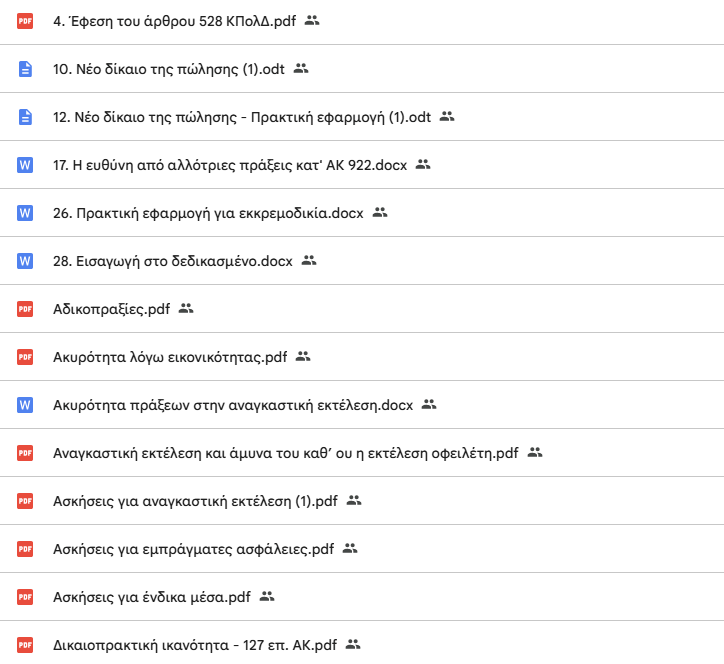
Task: Click document icon of 10. Νέο δίκαιο της πώλησης
Action: (26, 69)
